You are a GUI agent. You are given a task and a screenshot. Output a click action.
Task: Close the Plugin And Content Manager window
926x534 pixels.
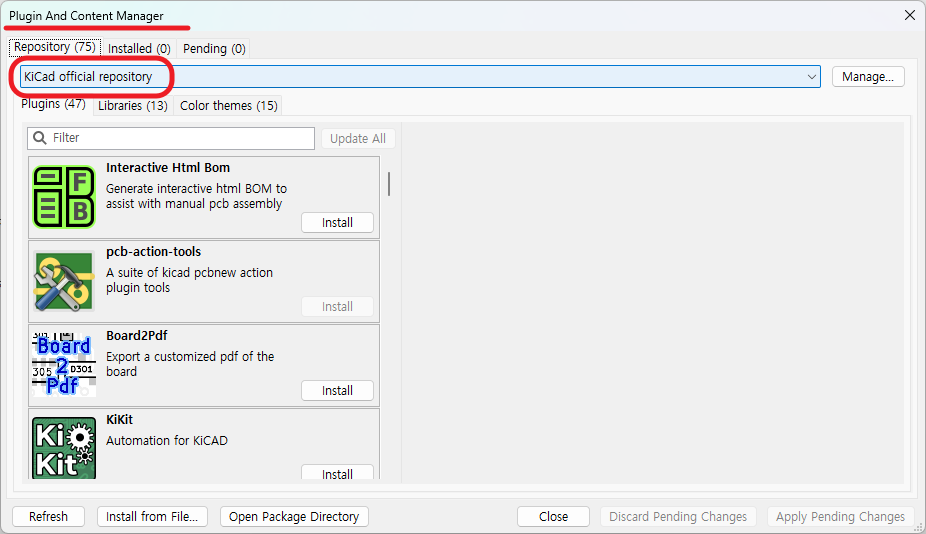pyautogui.click(x=909, y=15)
